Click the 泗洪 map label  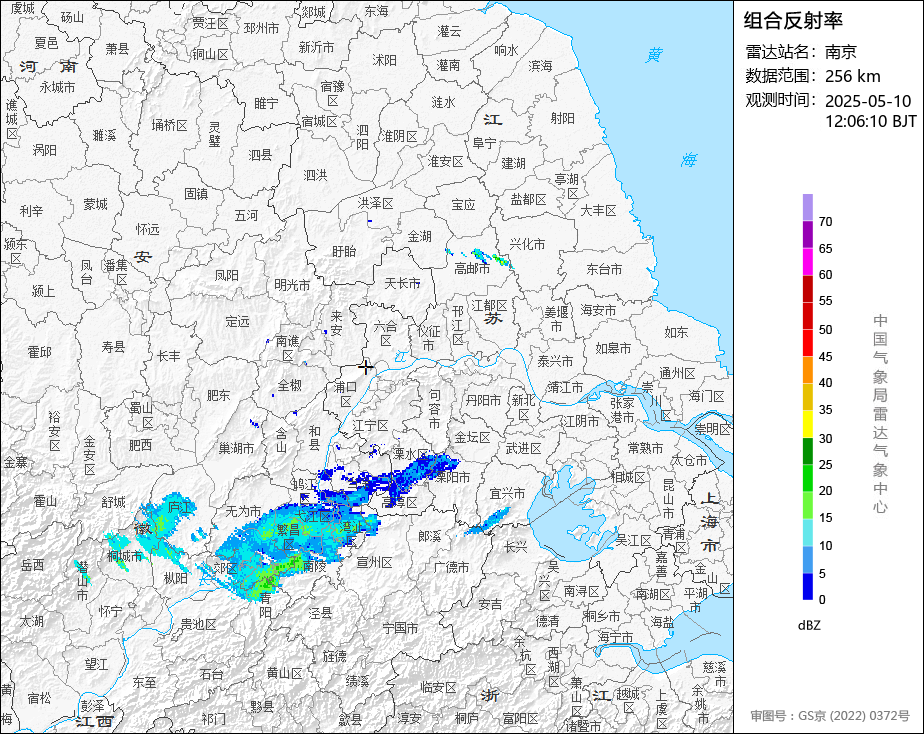click(315, 175)
